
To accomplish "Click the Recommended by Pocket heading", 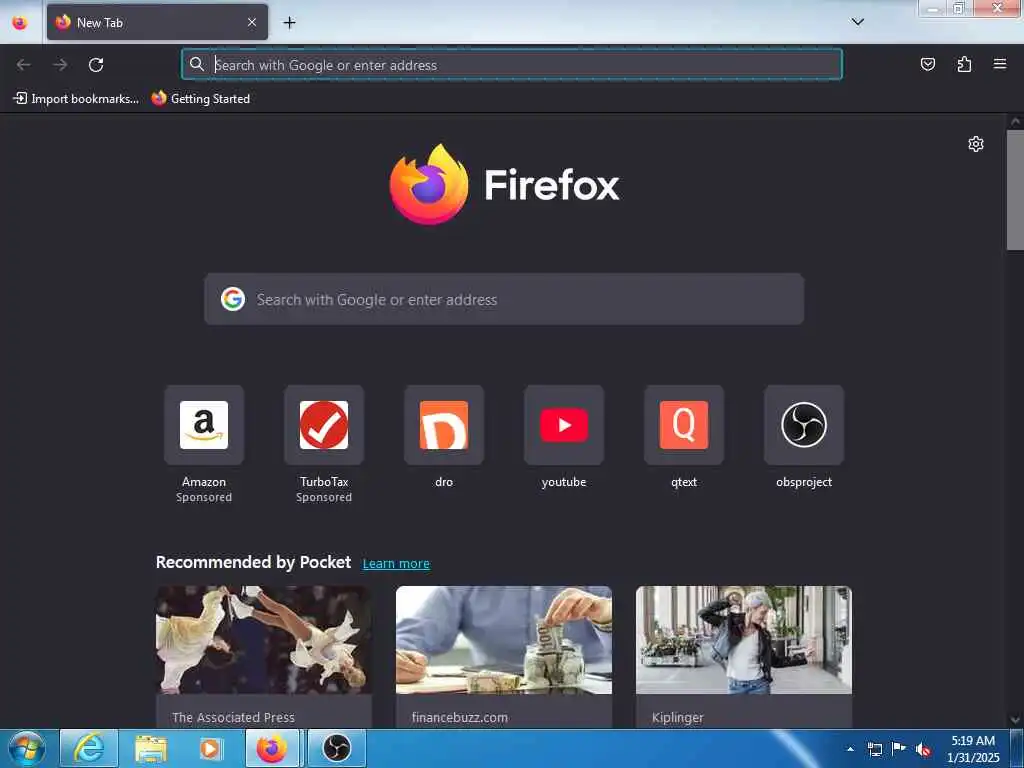I will tap(253, 562).
